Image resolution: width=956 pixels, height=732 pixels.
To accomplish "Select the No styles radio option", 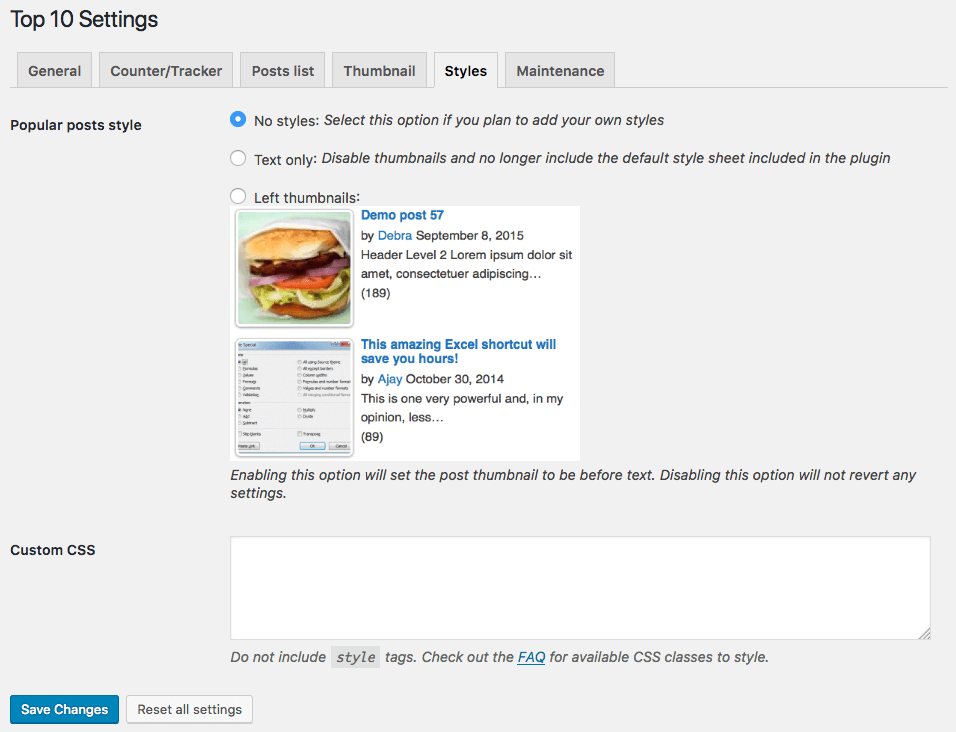I will point(238,119).
